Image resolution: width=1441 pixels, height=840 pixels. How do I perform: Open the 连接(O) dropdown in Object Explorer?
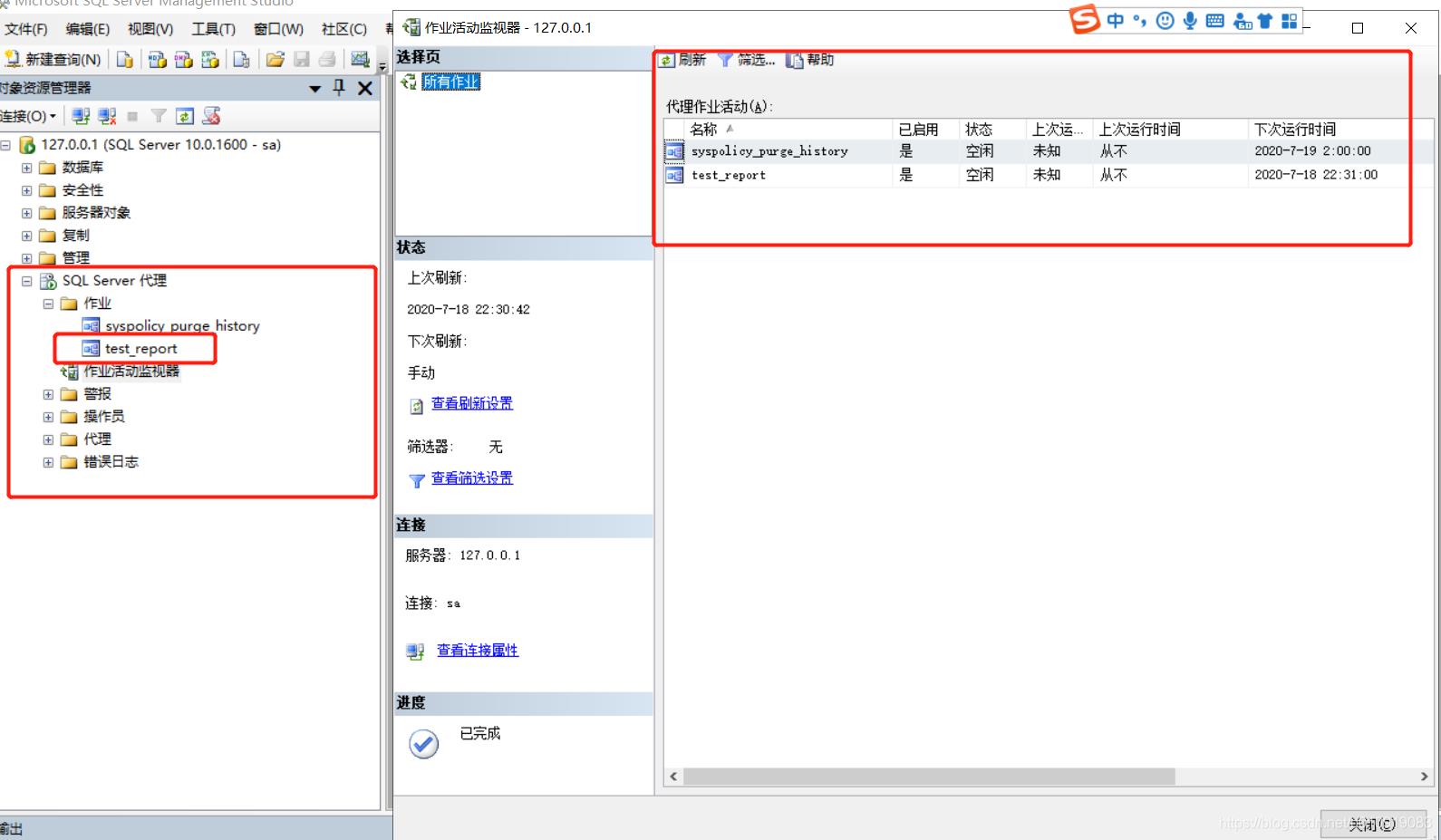(28, 116)
